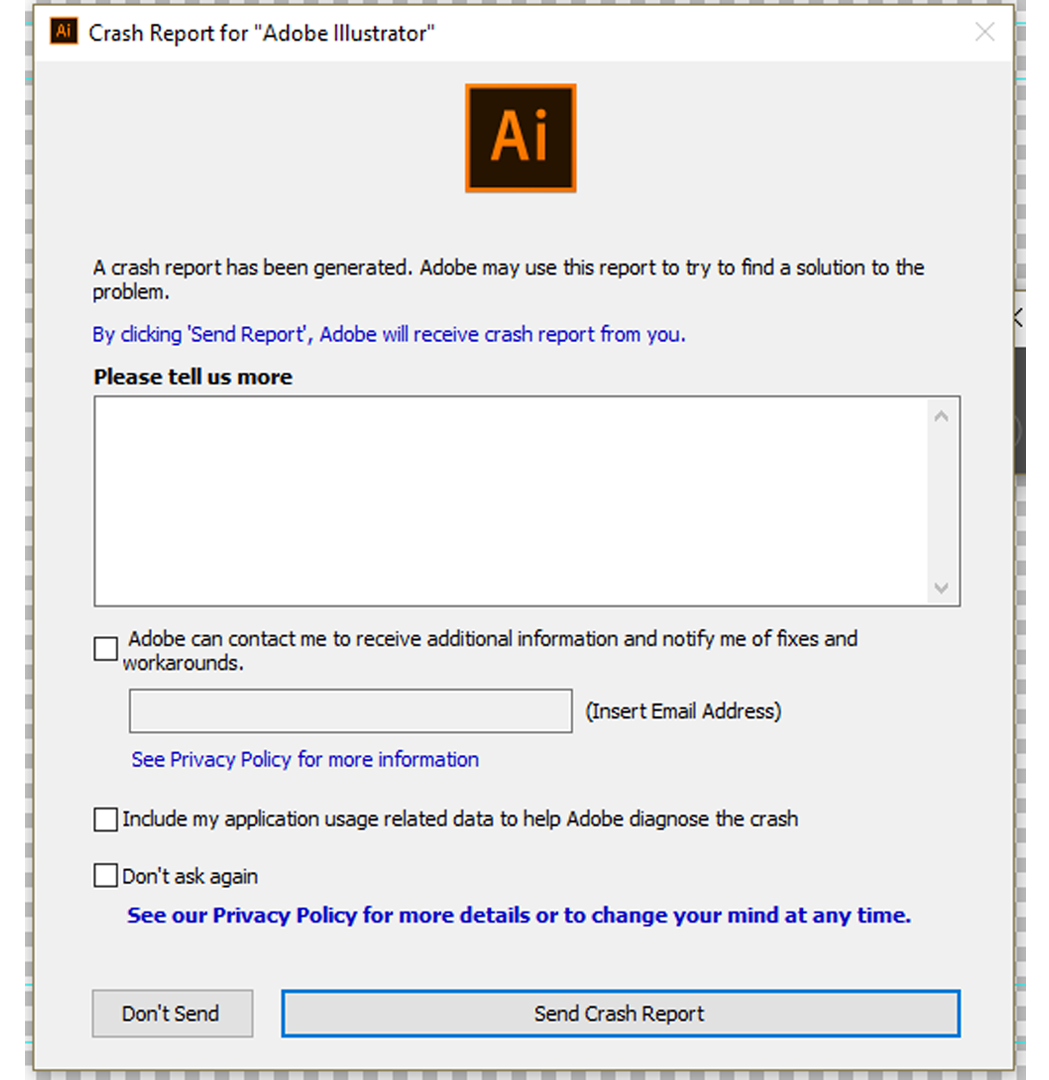The height and width of the screenshot is (1080, 1049).
Task: Click the comment box scroll up arrow
Action: click(x=941, y=416)
